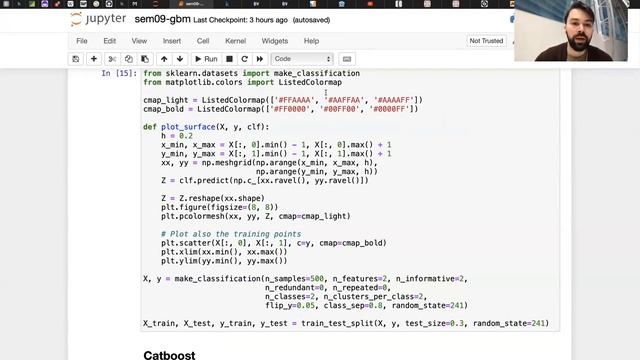Click the Jupyter logo
Image resolution: width=640 pixels, height=360 pixels.
tap(98, 19)
